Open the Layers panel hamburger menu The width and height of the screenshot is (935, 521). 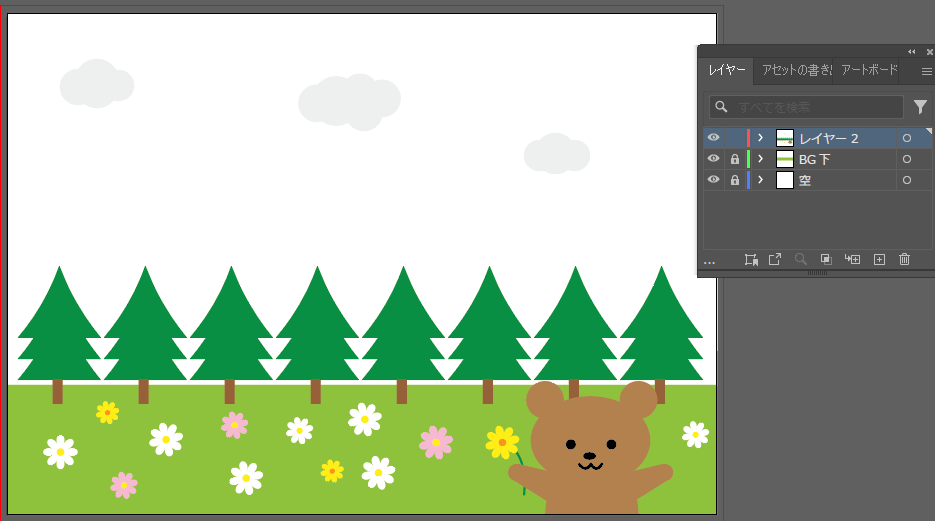pos(926,71)
